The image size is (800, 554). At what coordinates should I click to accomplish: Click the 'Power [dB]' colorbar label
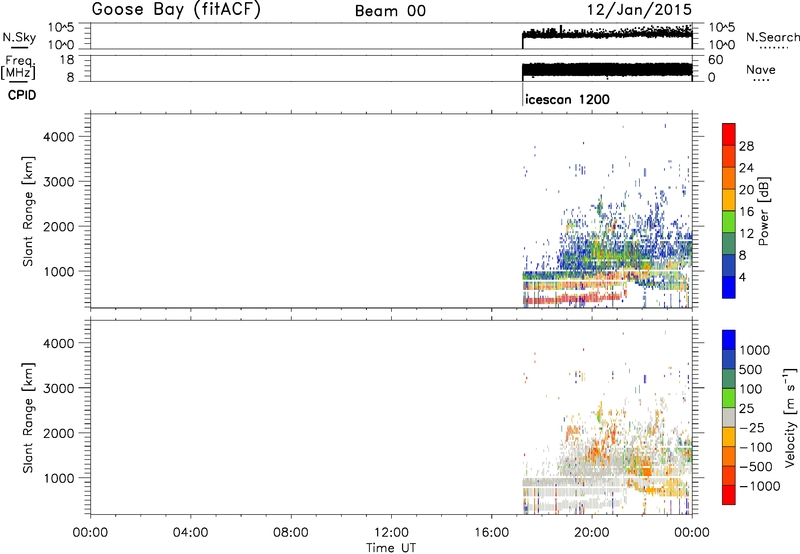(x=763, y=211)
